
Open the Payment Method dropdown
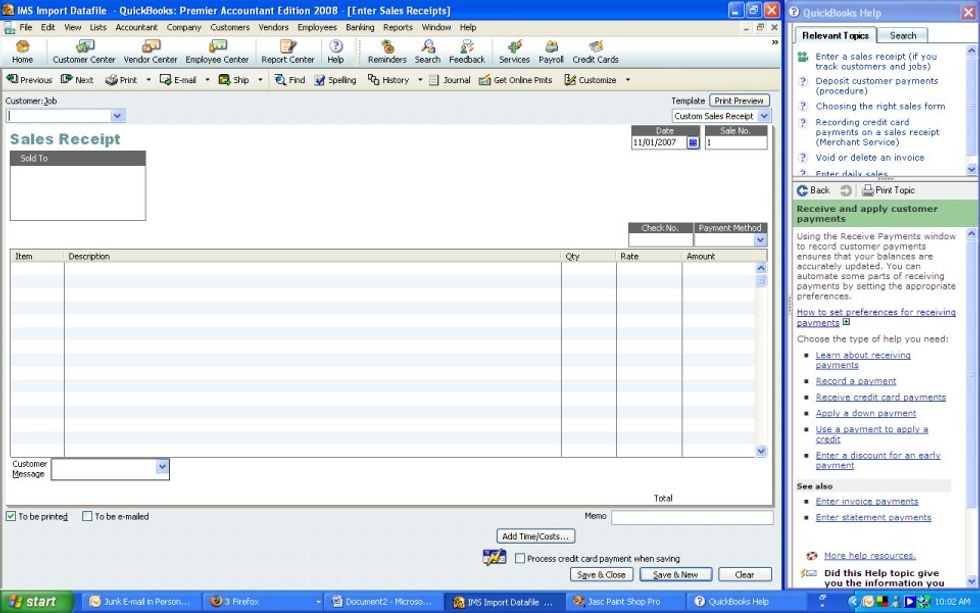[760, 239]
